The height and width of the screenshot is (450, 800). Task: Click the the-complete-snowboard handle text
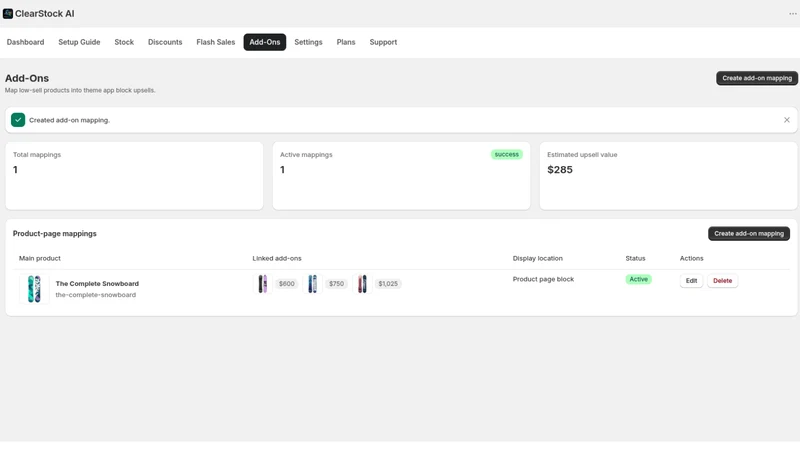(95, 295)
